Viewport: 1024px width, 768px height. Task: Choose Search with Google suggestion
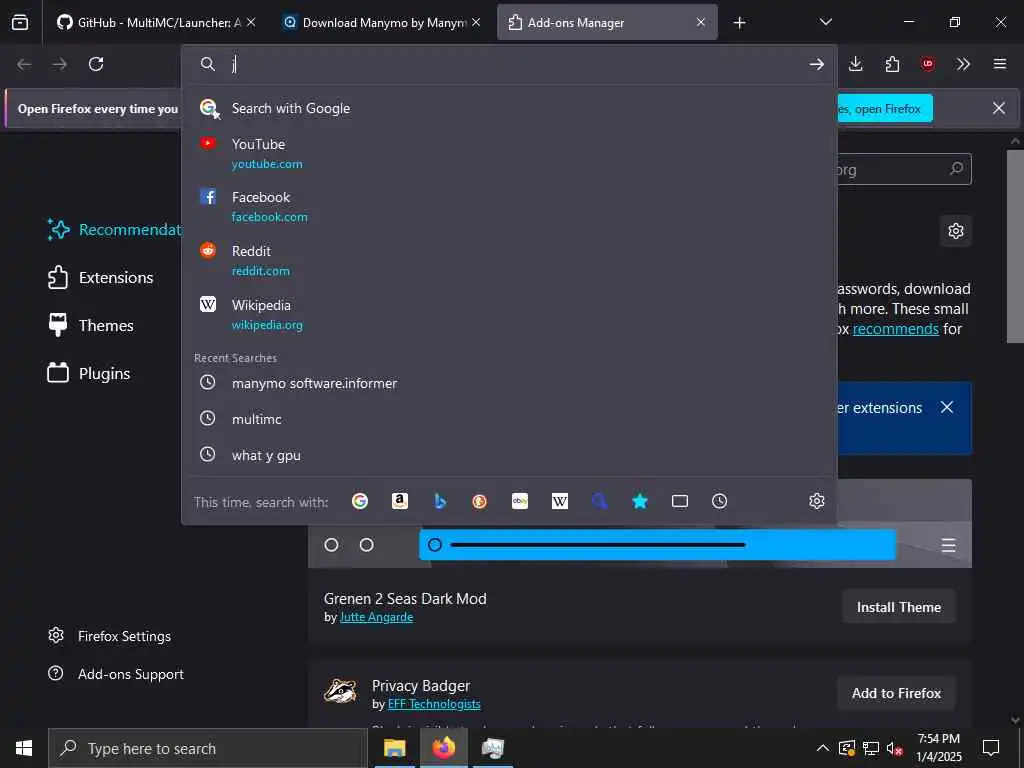[509, 108]
